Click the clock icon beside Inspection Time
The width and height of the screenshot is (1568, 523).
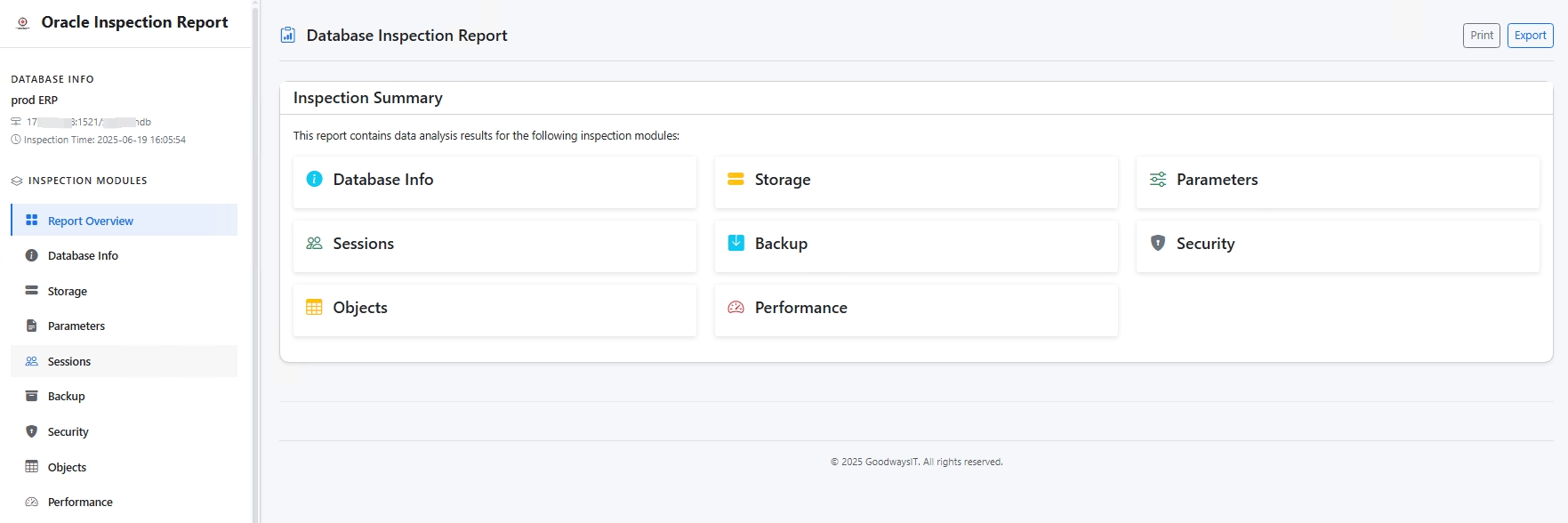[16, 140]
